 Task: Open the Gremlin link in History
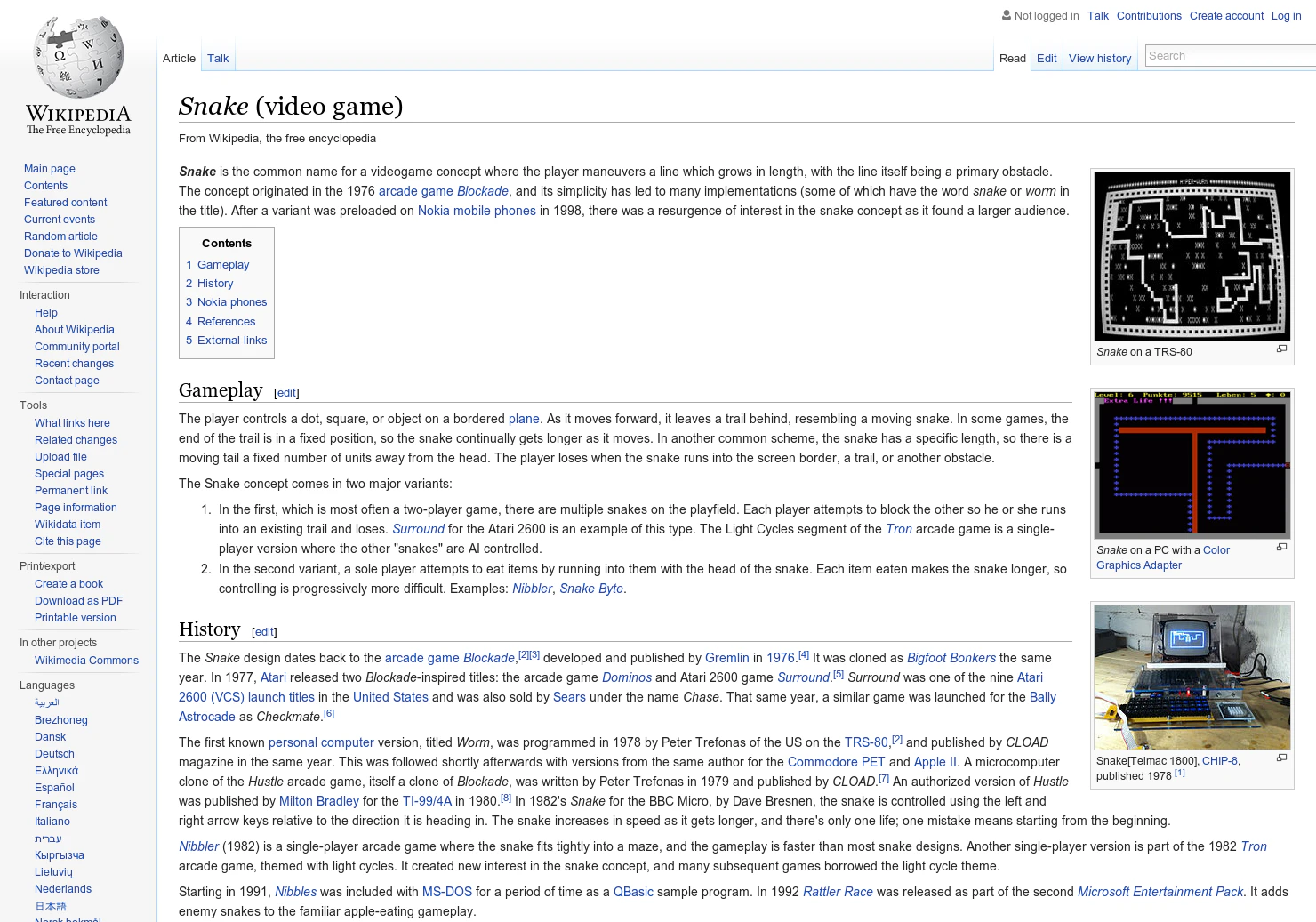pyautogui.click(x=727, y=658)
